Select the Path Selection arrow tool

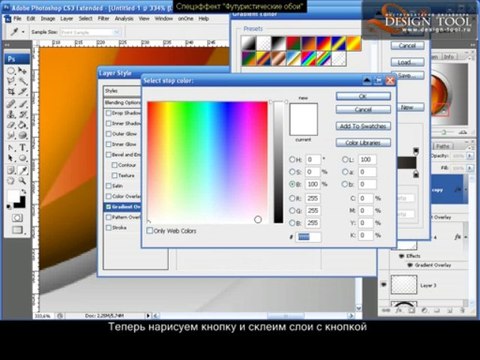click(x=11, y=158)
